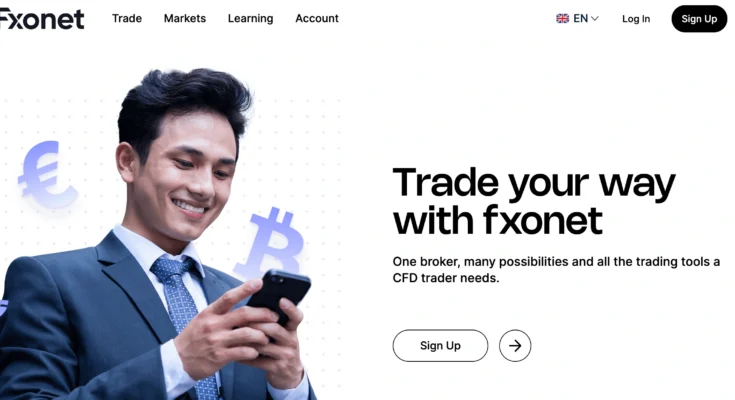
Task: Click the Fxonet logo in header
Action: point(42,19)
